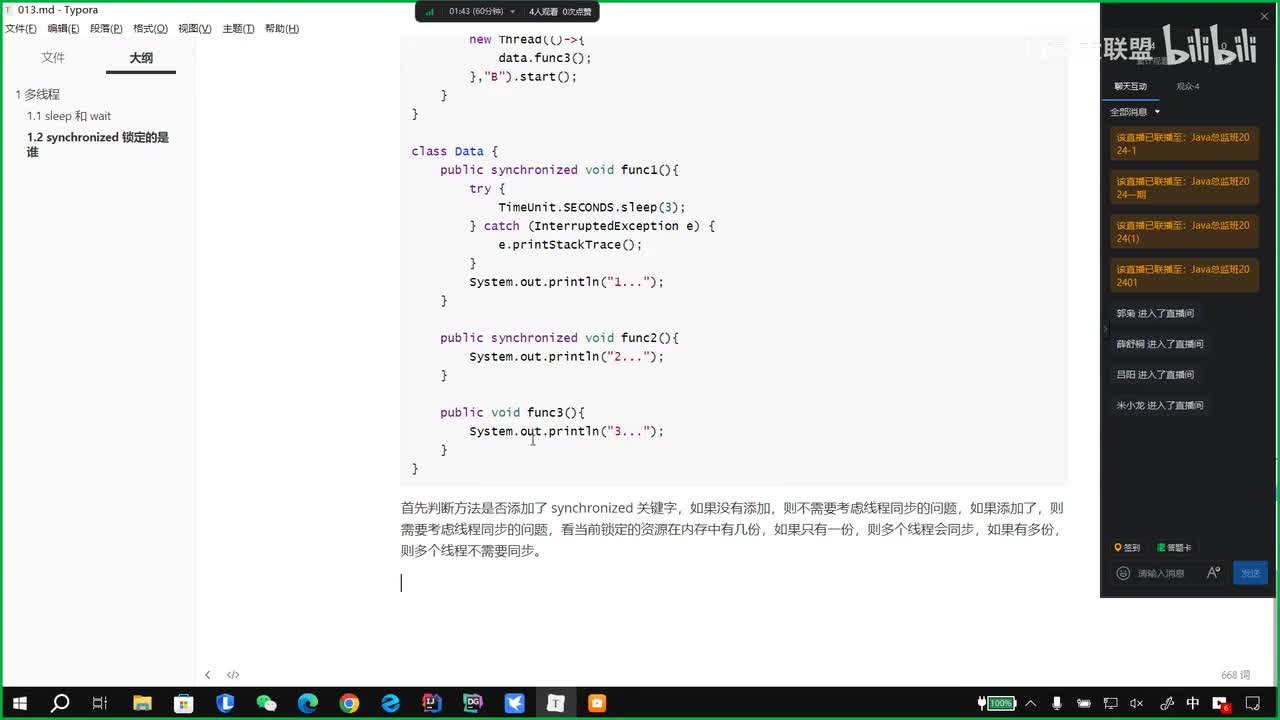Switch the 中 input method indicator
Image resolution: width=1280 pixels, height=720 pixels.
[x=1193, y=703]
